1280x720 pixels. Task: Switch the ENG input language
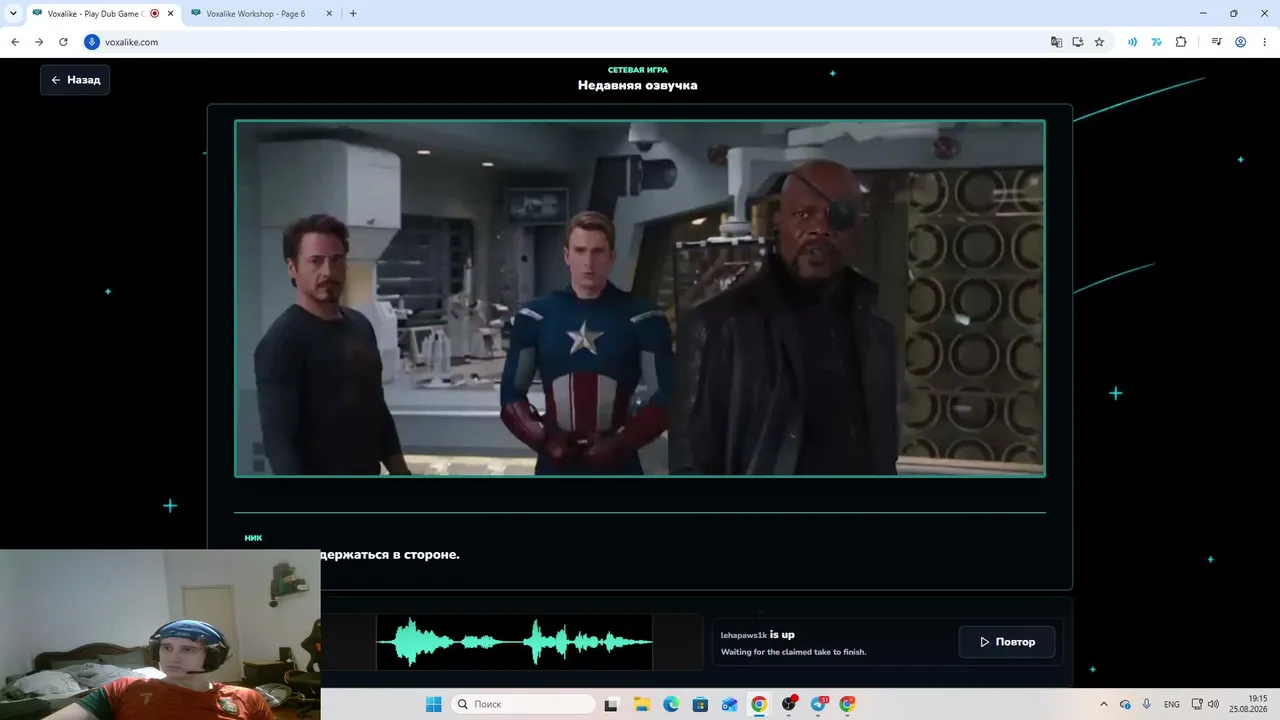1172,704
